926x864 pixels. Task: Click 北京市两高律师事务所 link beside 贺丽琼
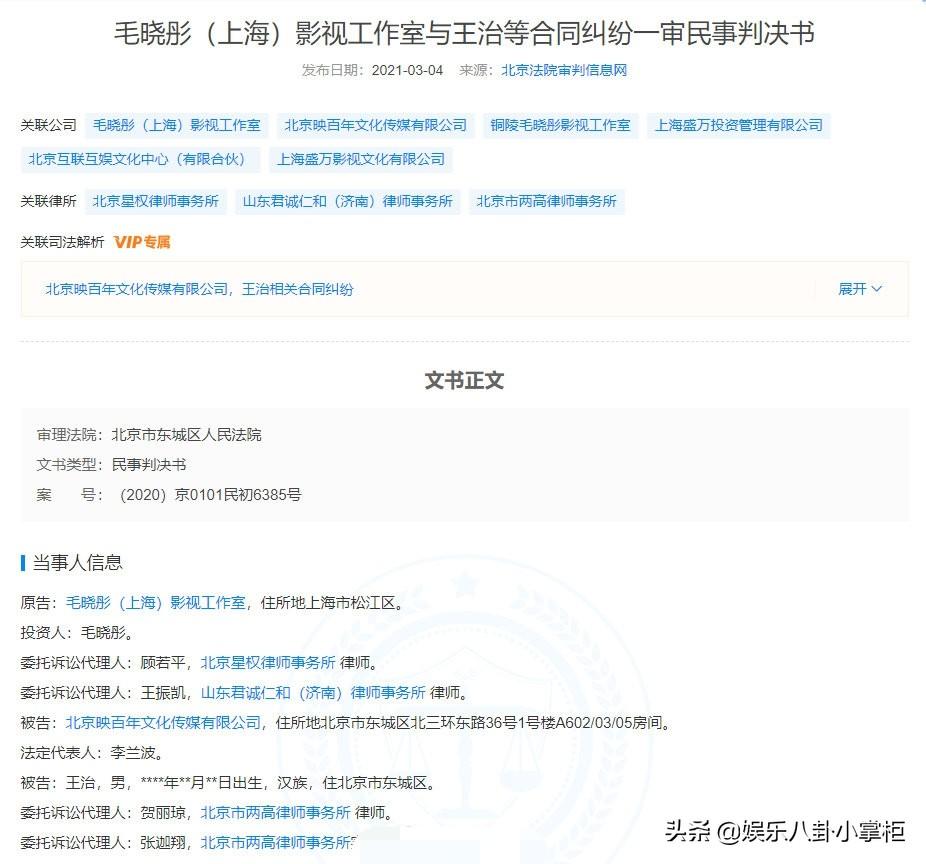(x=276, y=813)
